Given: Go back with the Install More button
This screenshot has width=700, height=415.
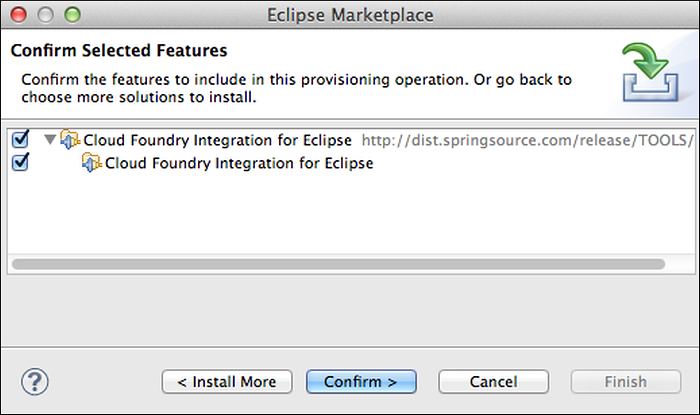Looking at the screenshot, I should click(226, 382).
